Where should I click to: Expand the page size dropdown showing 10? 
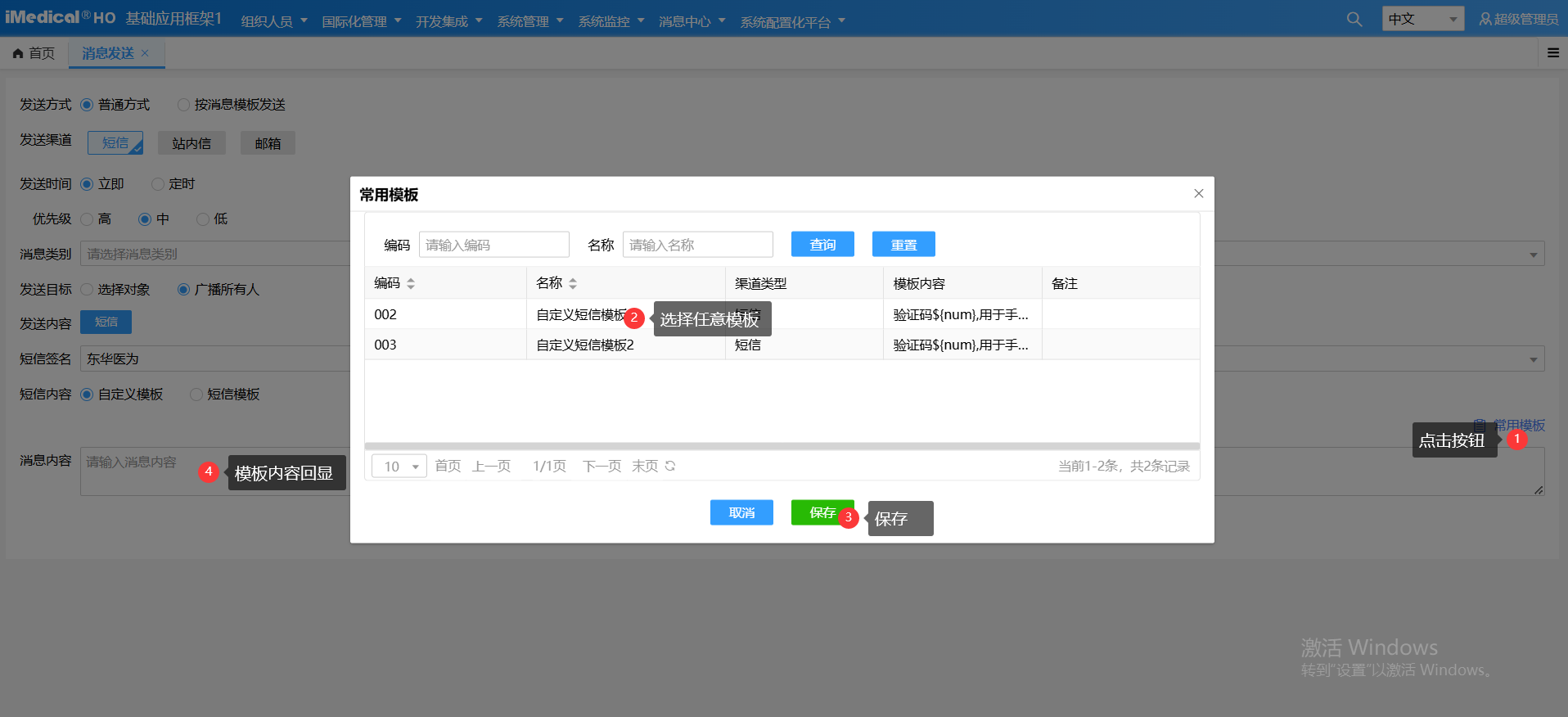pyautogui.click(x=399, y=466)
